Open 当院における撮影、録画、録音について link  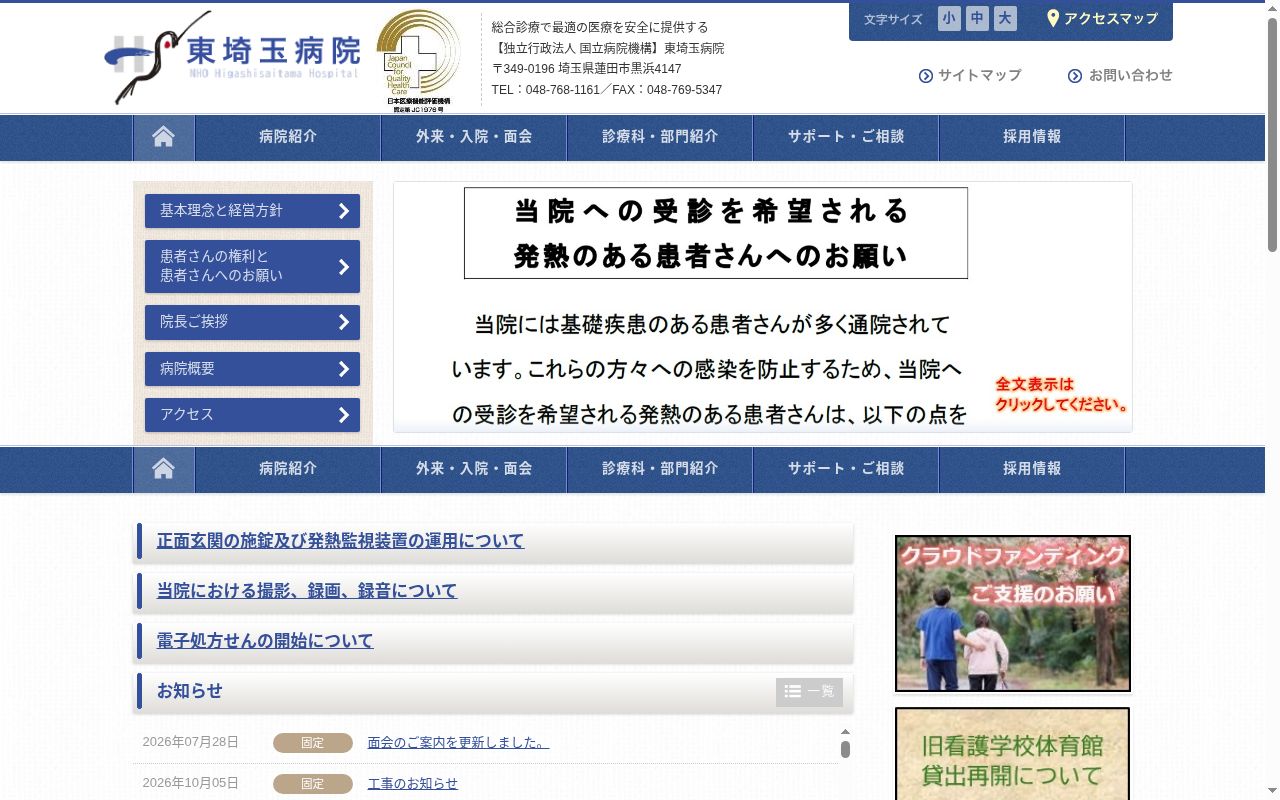(307, 591)
